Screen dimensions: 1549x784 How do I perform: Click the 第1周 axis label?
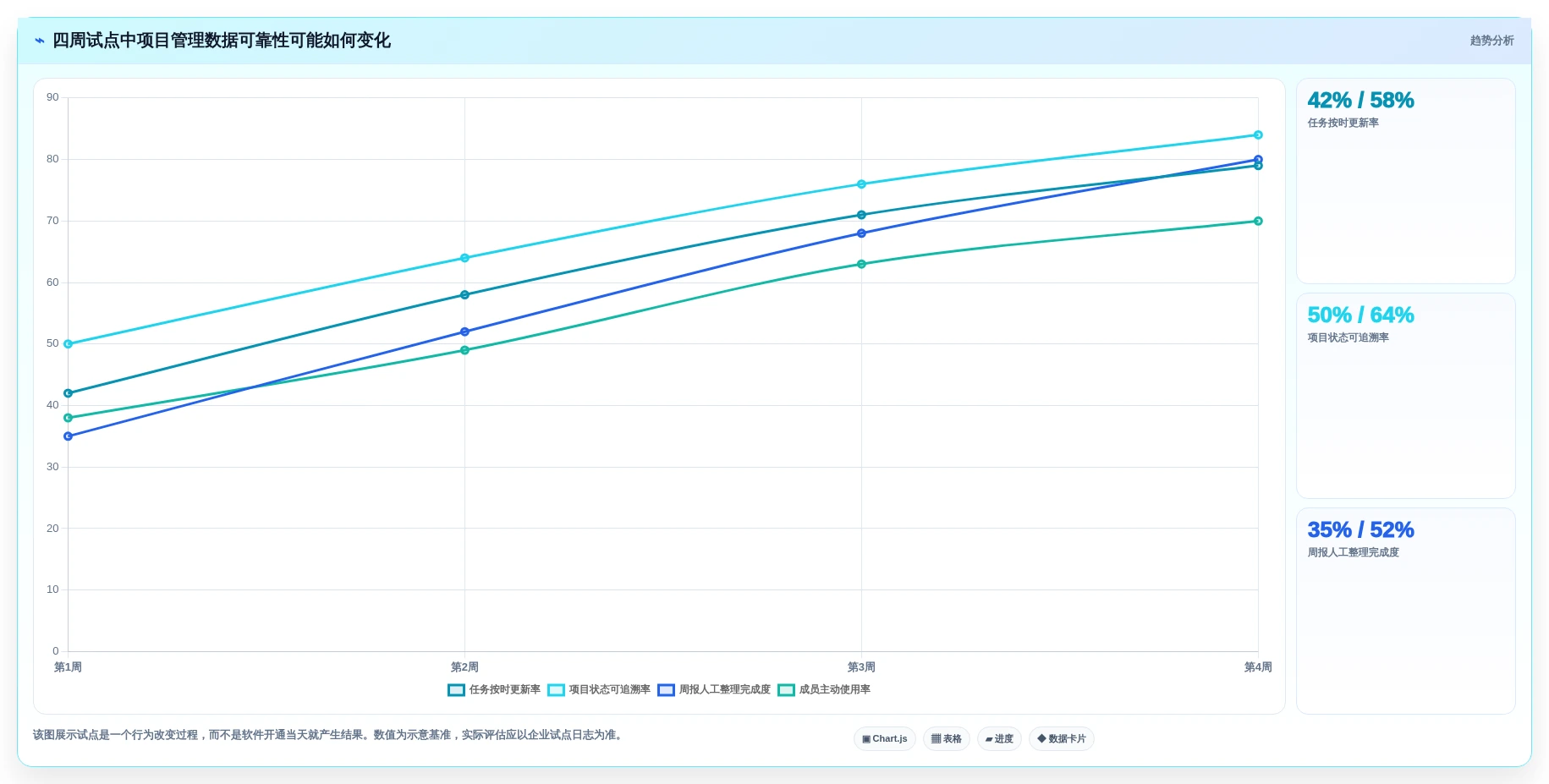click(69, 667)
